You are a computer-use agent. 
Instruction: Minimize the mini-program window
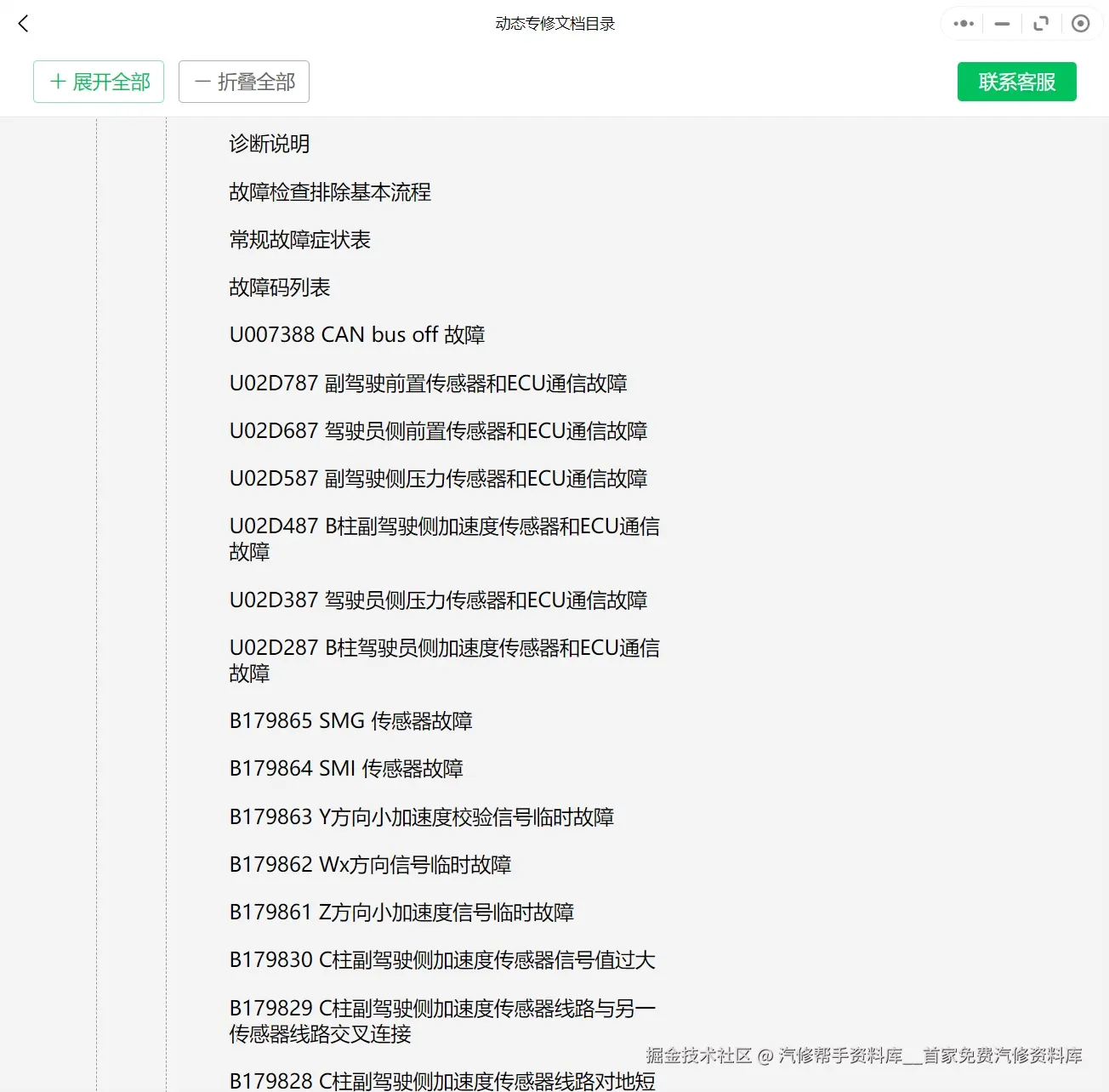(x=1001, y=23)
